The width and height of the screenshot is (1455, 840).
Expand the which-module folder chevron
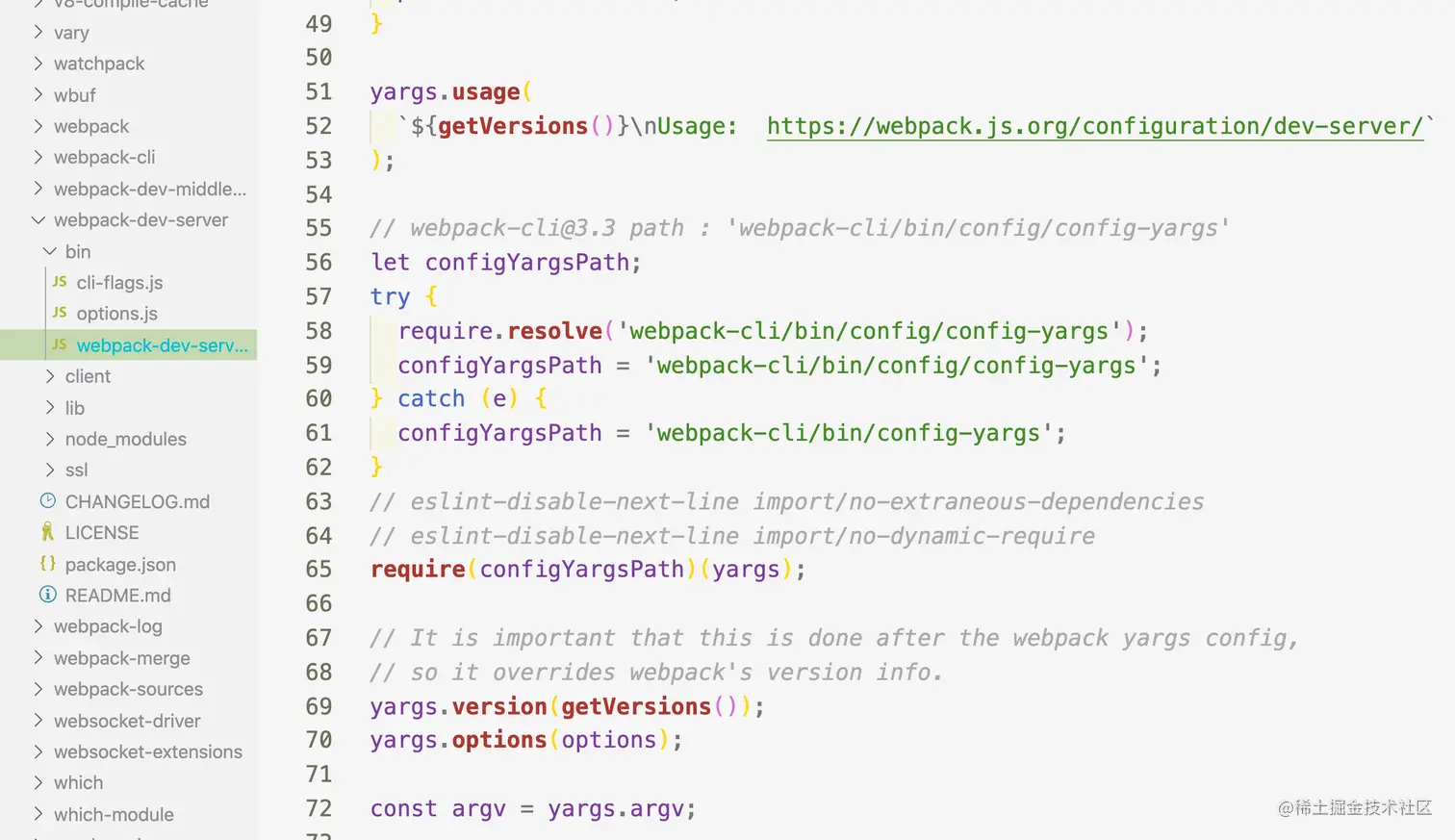(x=38, y=814)
